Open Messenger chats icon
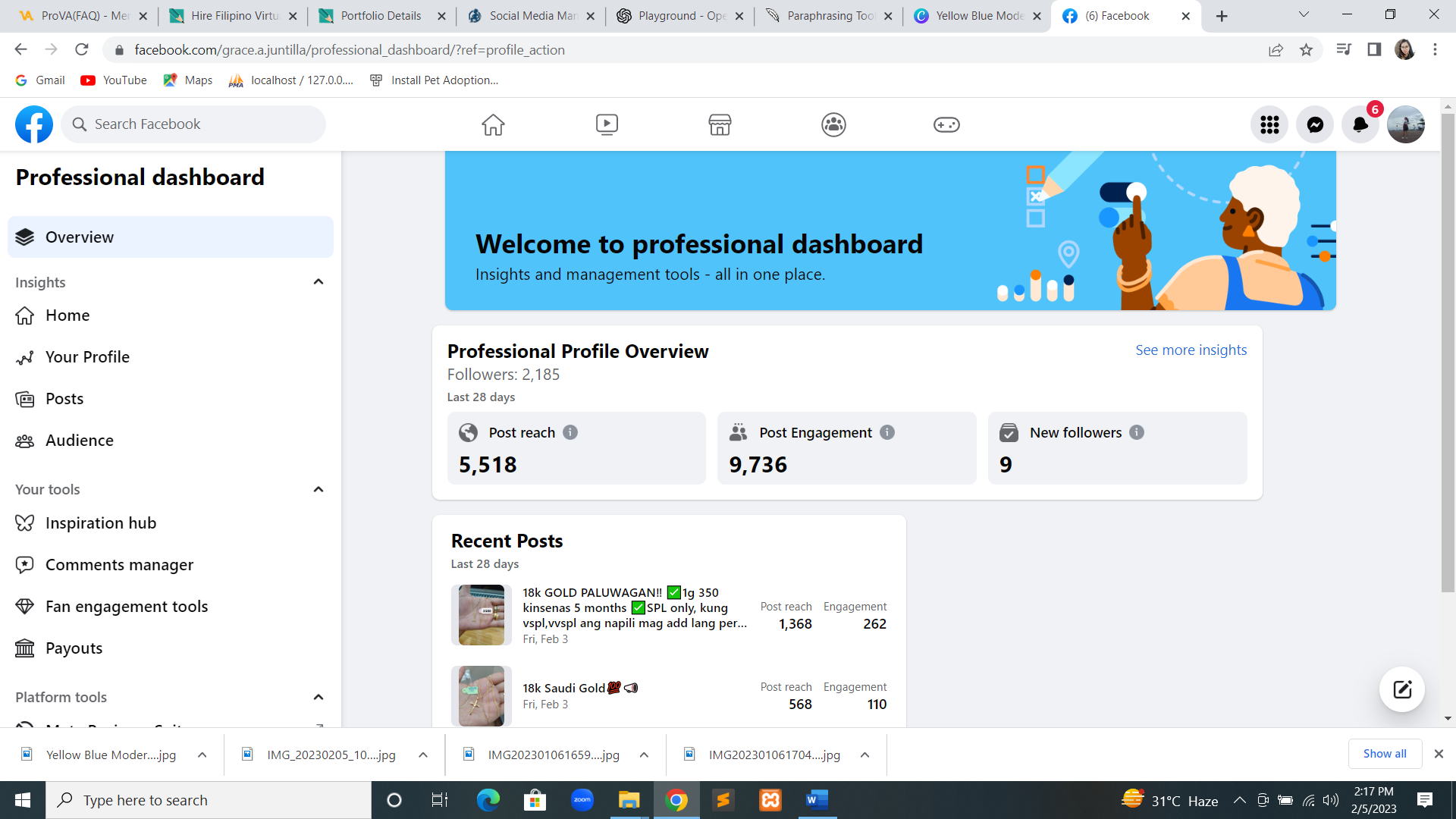Image resolution: width=1456 pixels, height=819 pixels. click(1315, 124)
